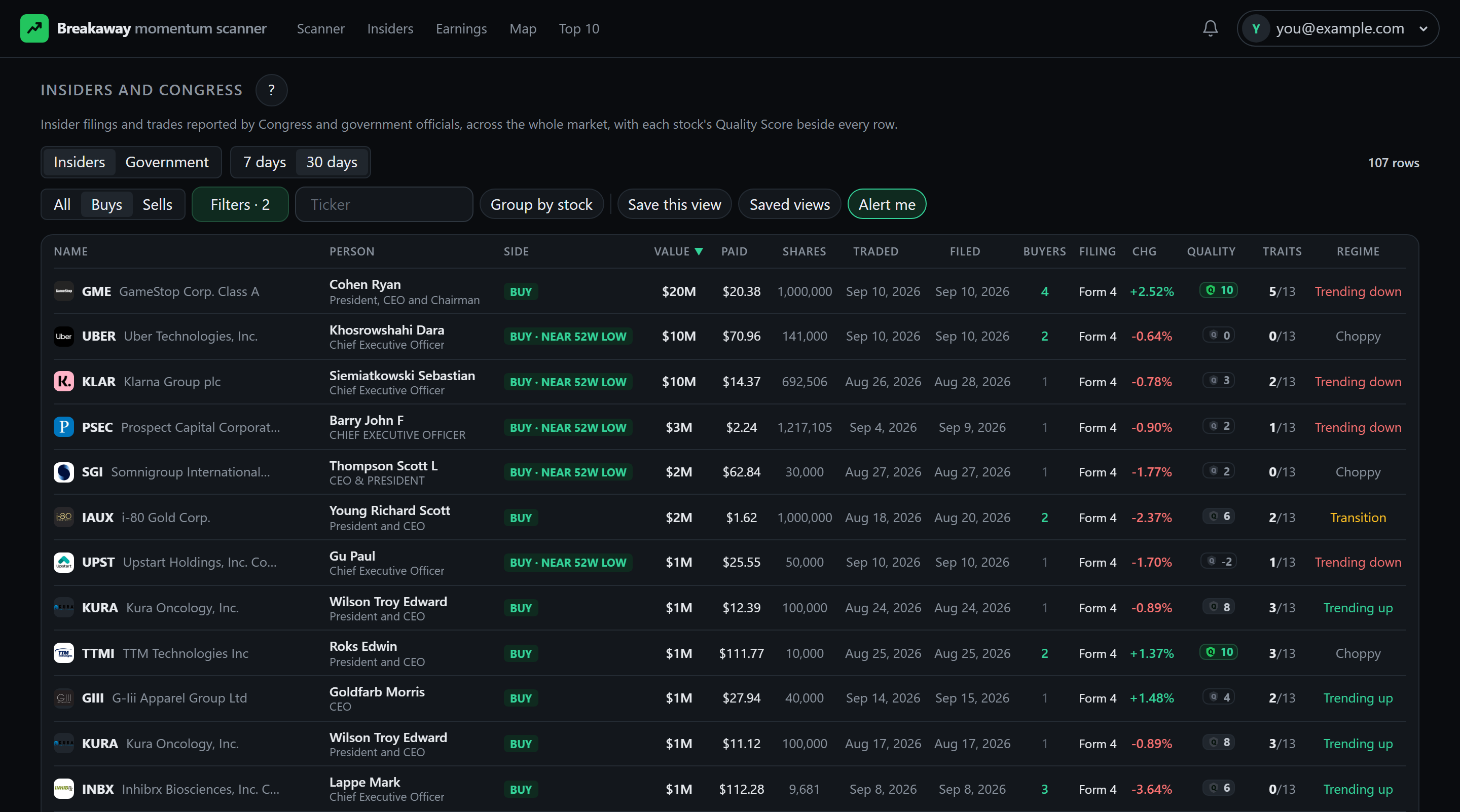Image resolution: width=1460 pixels, height=812 pixels.
Task: Click UPST quality score badge -2
Action: [1219, 561]
